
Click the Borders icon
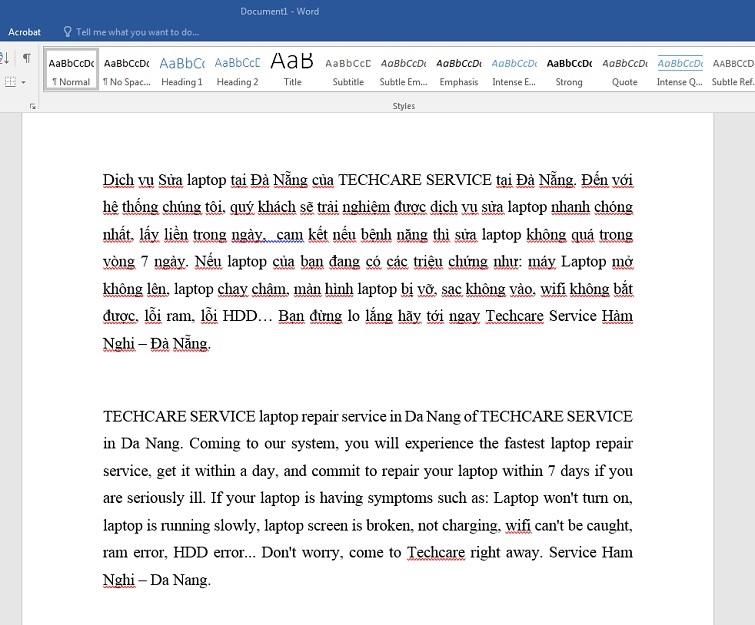[10, 82]
